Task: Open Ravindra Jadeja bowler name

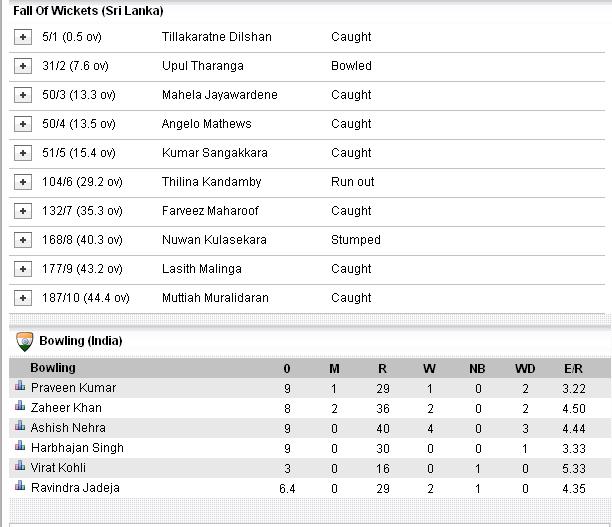Action: point(75,488)
